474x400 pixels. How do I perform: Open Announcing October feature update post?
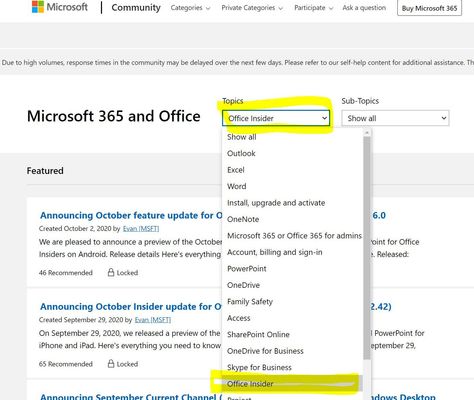pos(131,215)
